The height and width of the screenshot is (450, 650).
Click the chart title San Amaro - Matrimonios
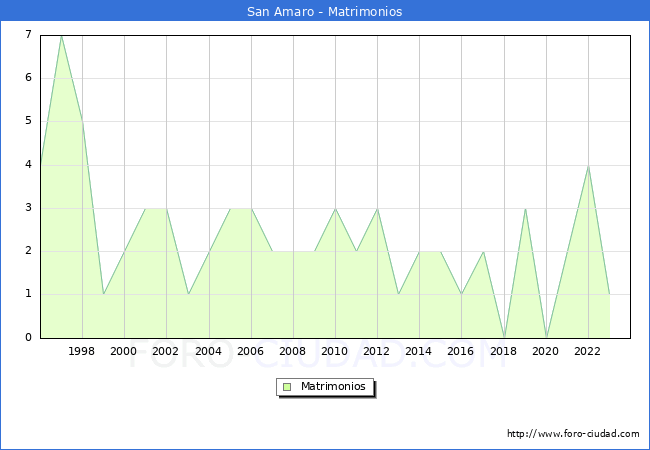[x=324, y=12]
